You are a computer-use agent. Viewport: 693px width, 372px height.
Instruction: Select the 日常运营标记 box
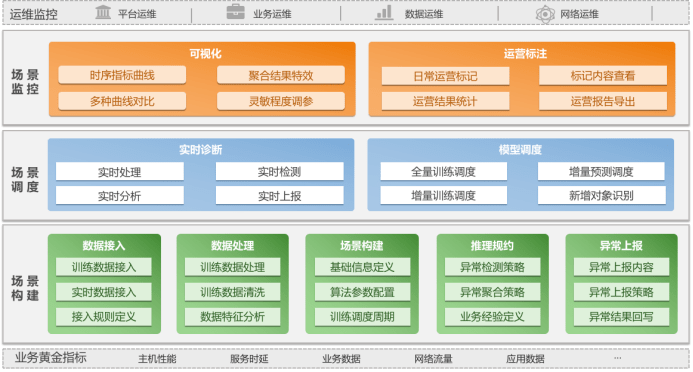coord(446,76)
